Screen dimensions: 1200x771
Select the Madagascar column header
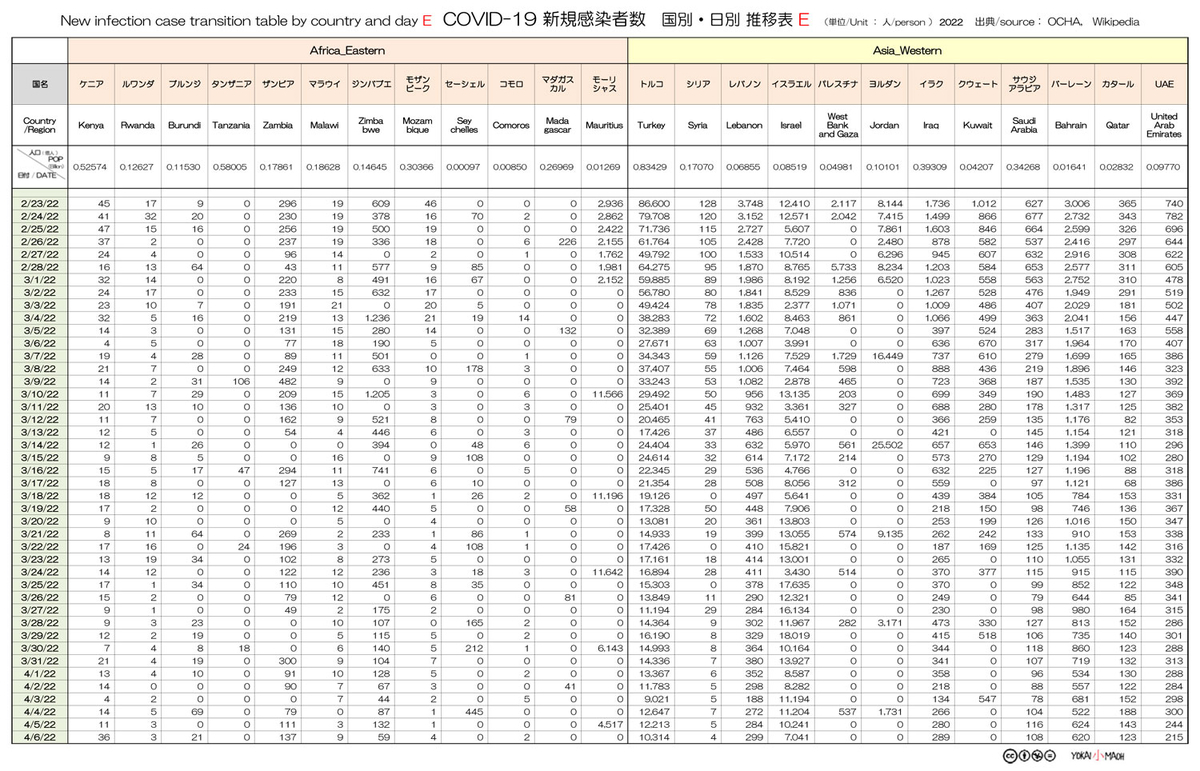(557, 126)
